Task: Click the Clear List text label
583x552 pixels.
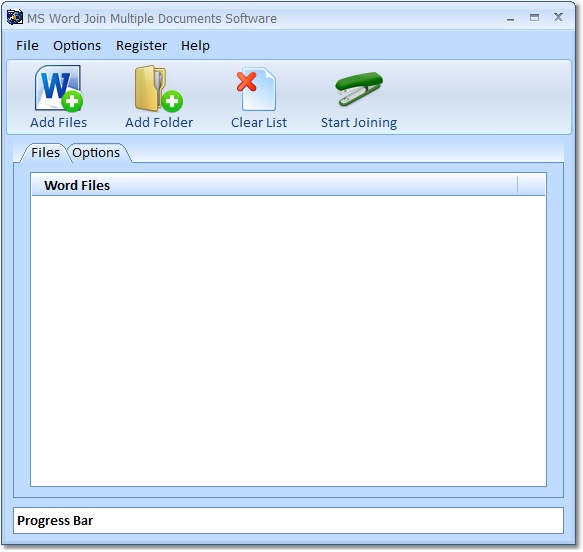Action: [259, 123]
